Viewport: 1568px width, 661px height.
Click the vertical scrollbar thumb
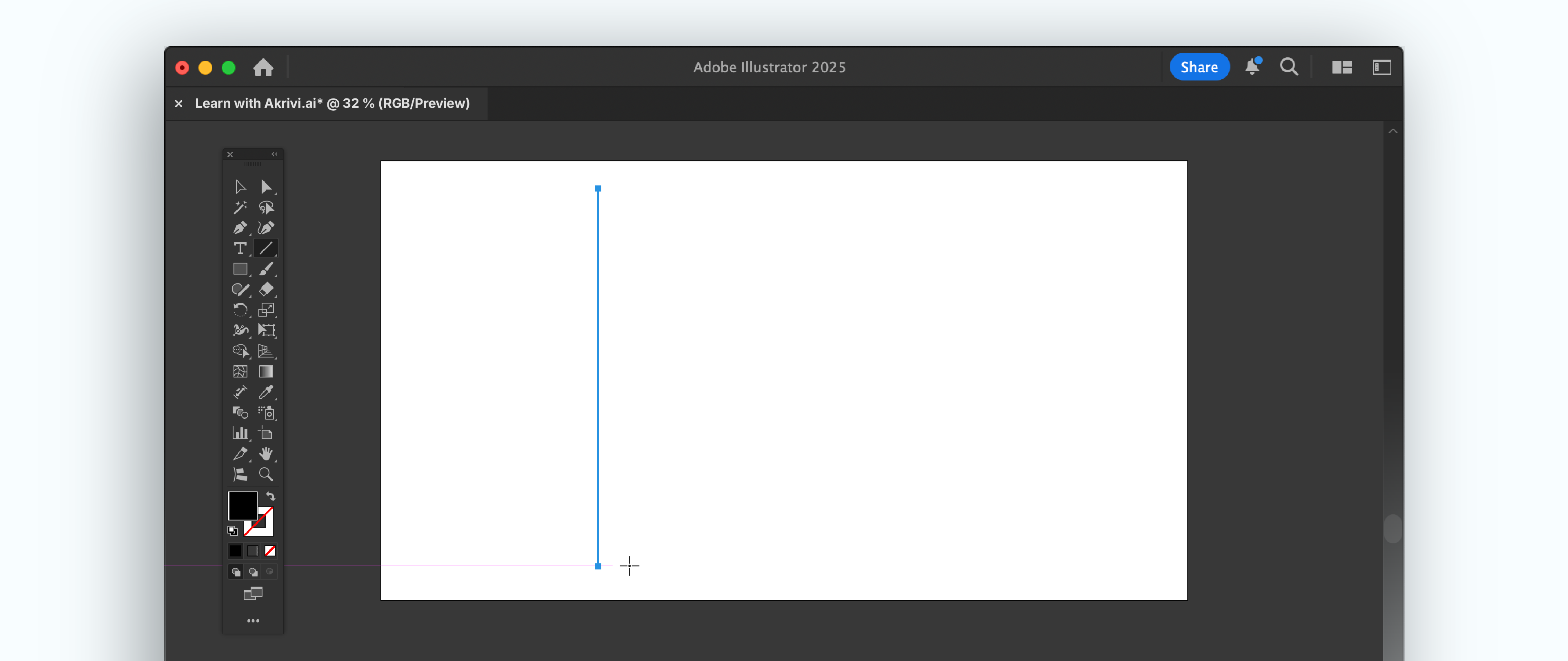(1393, 528)
